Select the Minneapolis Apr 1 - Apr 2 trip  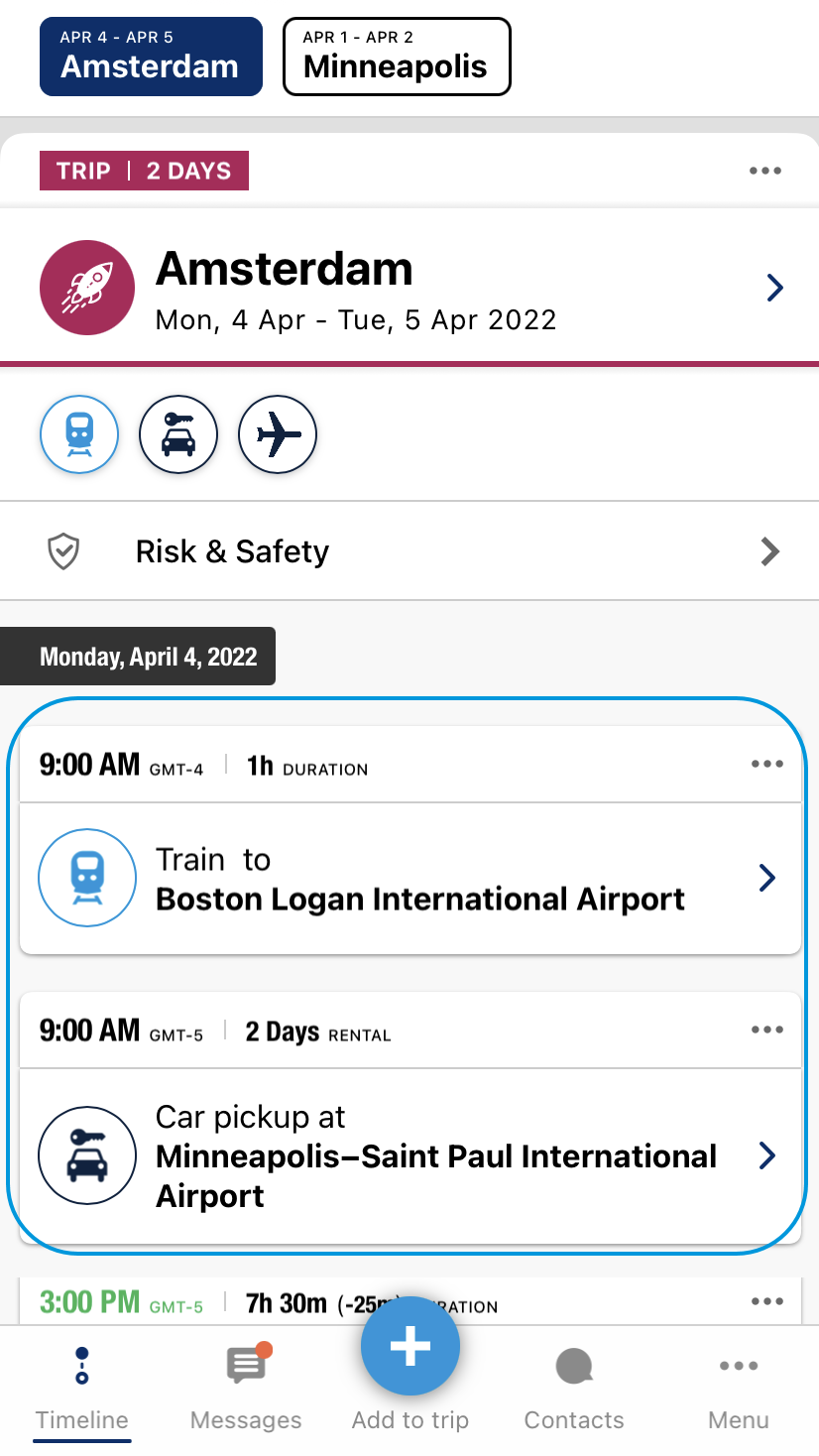(397, 57)
